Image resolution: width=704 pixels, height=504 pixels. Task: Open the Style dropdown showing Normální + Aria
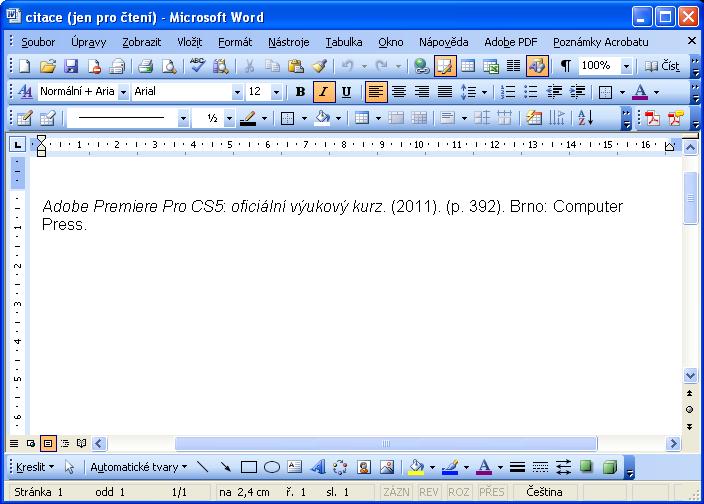point(123,92)
